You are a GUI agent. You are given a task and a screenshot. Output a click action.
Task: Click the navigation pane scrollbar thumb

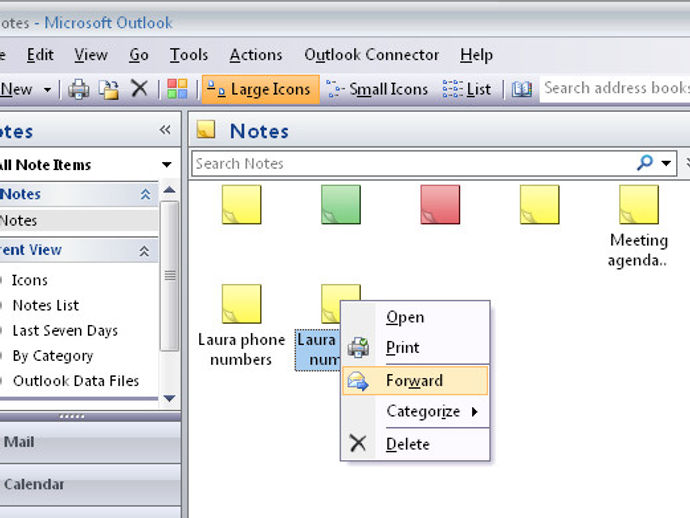[170, 276]
